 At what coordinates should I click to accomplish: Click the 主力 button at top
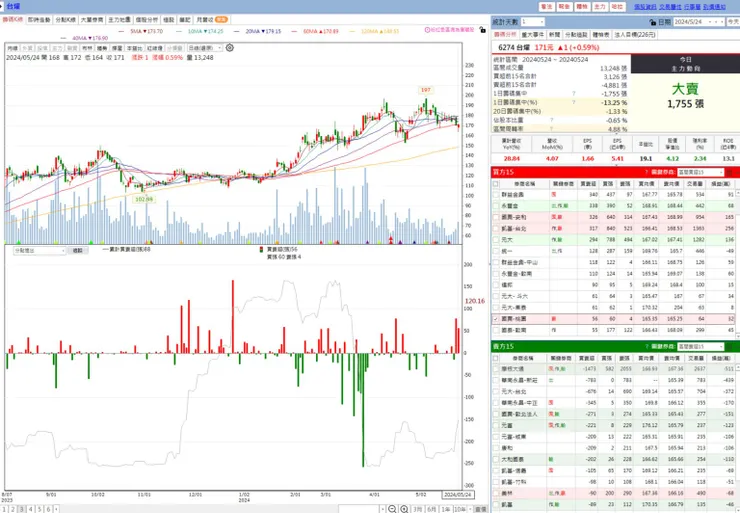[x=599, y=7]
